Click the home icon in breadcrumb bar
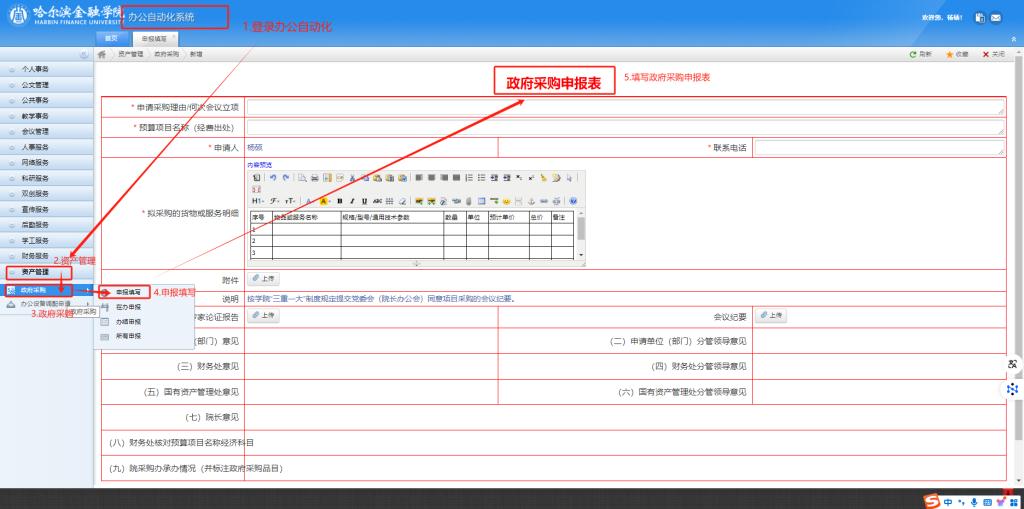Image resolution: width=1024 pixels, height=509 pixels. click(102, 54)
